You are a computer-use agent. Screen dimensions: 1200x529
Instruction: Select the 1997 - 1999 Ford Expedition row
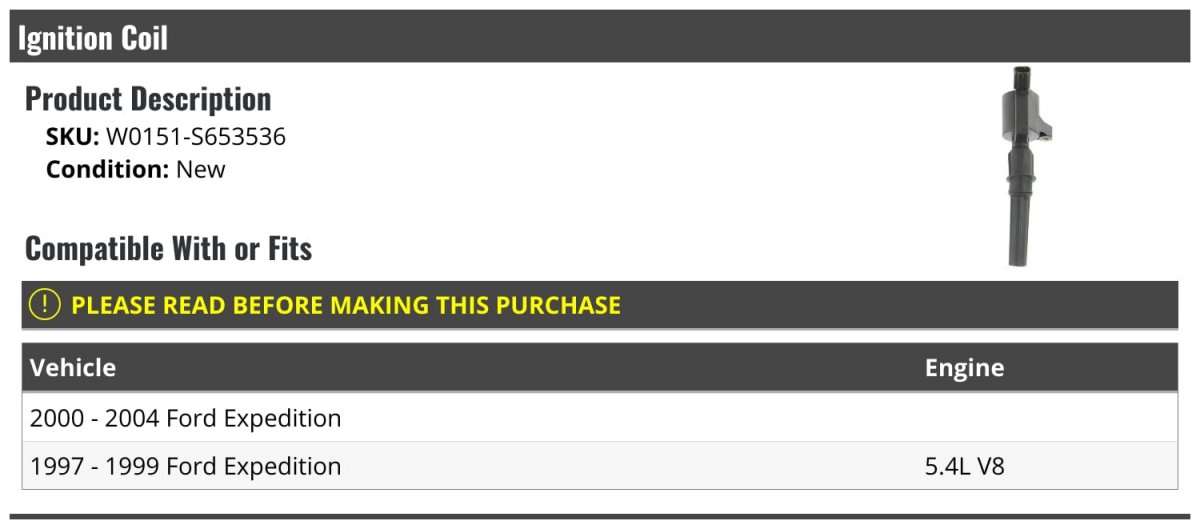pyautogui.click(x=186, y=466)
